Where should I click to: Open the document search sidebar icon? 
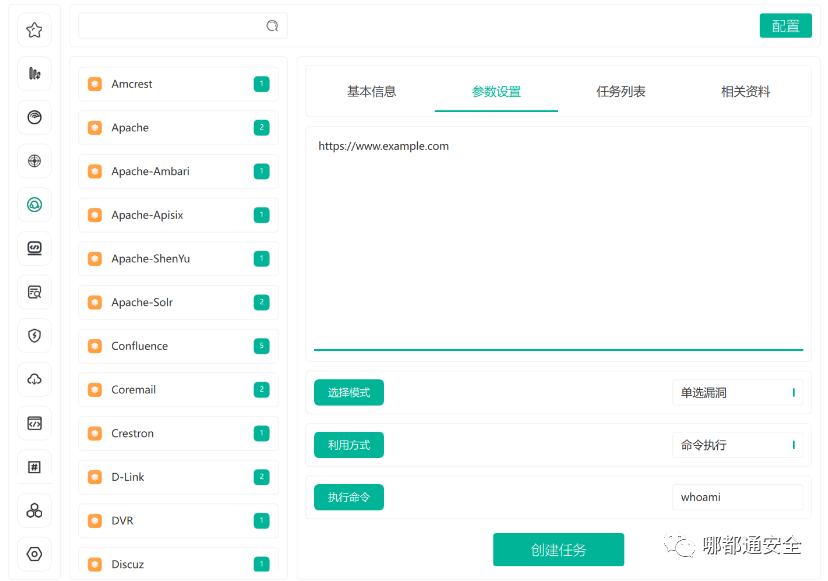34,292
